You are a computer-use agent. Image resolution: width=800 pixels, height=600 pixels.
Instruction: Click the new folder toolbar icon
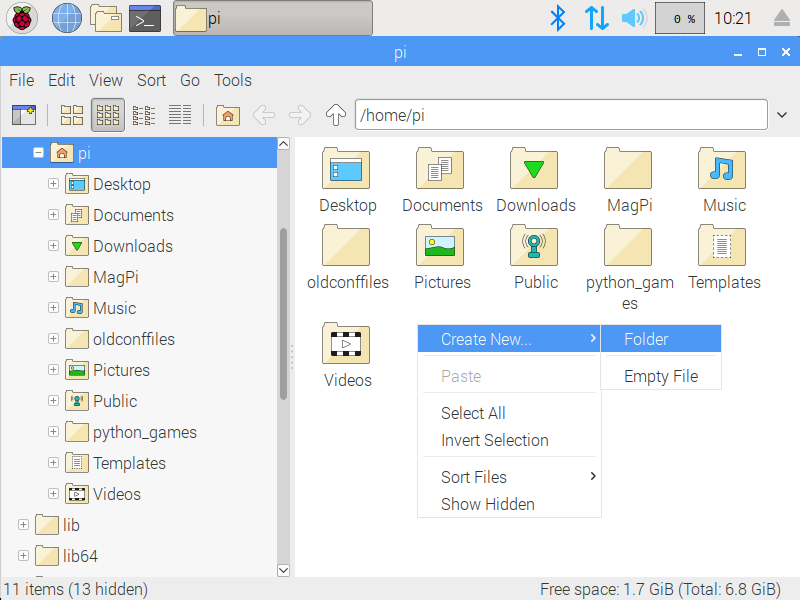coord(24,115)
